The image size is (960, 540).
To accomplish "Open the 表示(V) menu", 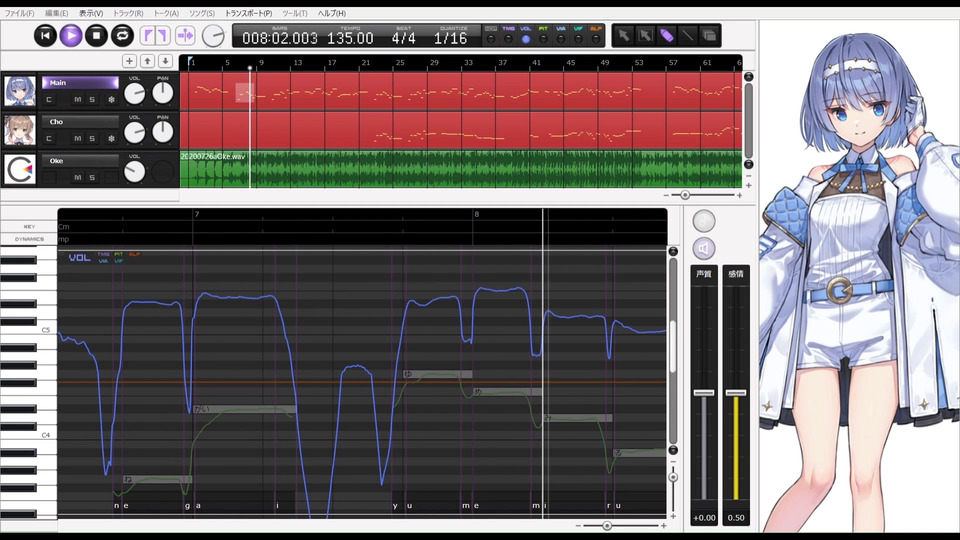I will pos(91,13).
